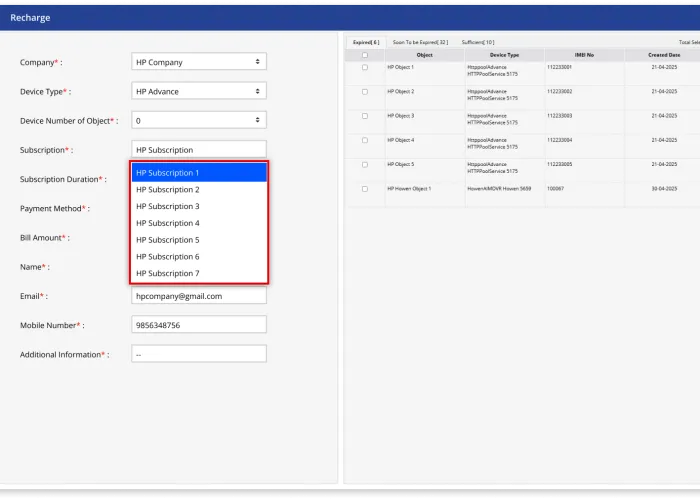Select HP Subscription 1 from the list

point(199,173)
